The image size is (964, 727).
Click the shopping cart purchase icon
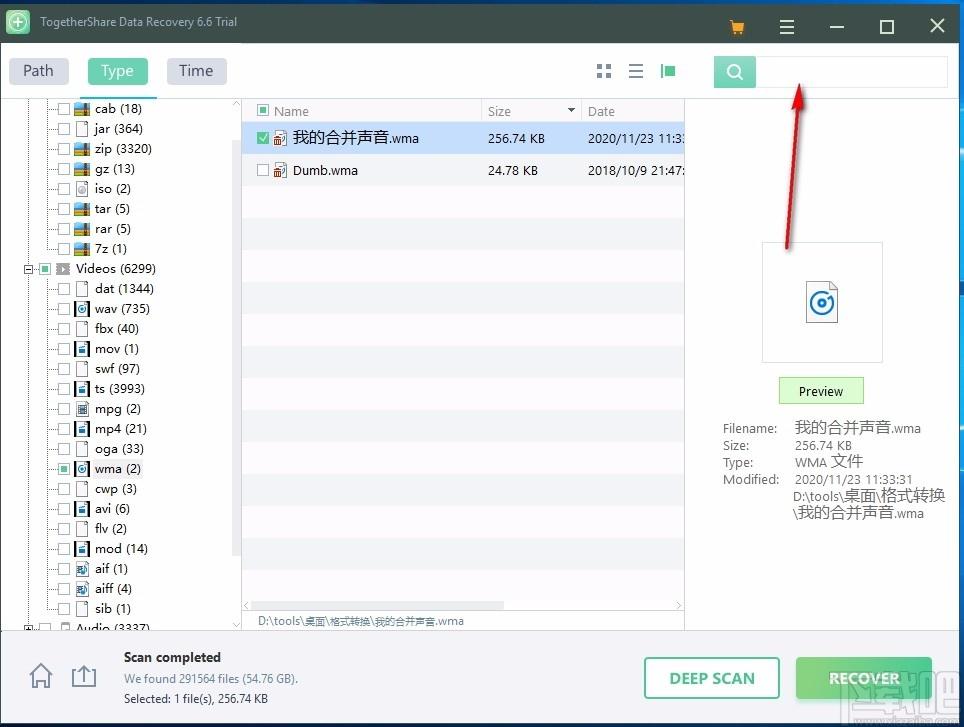pyautogui.click(x=737, y=27)
